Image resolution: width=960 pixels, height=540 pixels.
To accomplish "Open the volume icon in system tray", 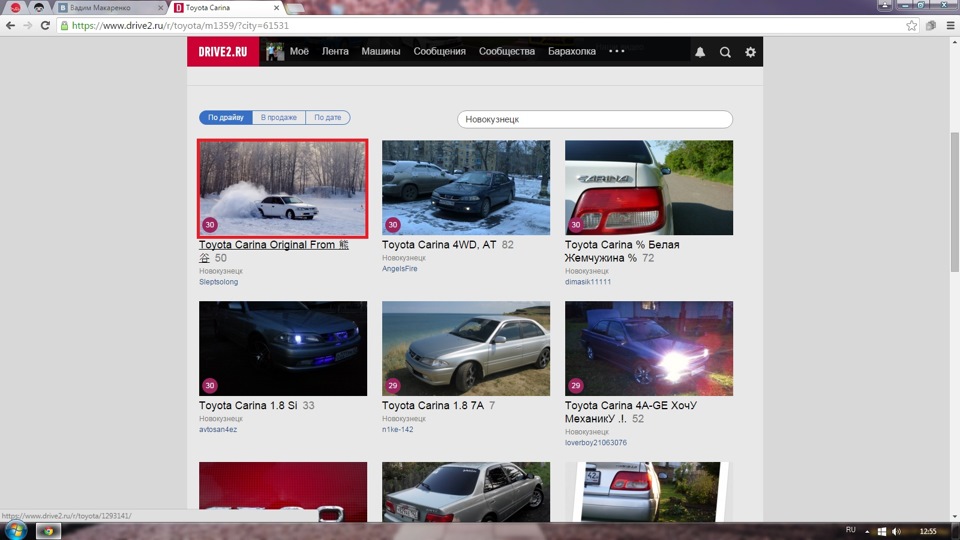I will 896,531.
